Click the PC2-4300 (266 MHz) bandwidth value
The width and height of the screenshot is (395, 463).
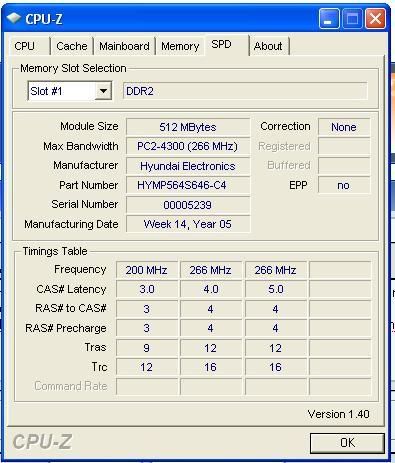coord(188,146)
